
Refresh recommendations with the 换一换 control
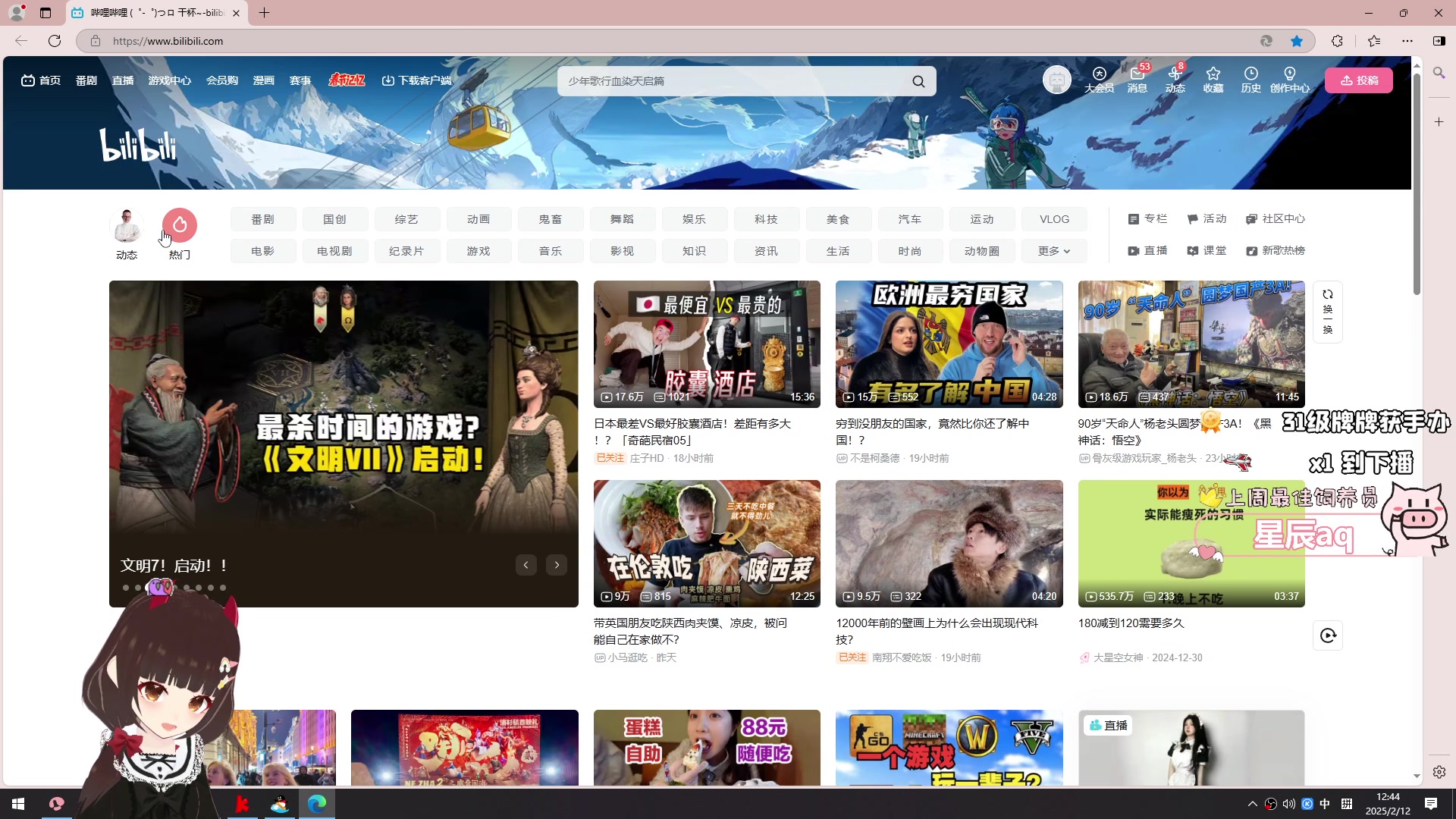1326,311
